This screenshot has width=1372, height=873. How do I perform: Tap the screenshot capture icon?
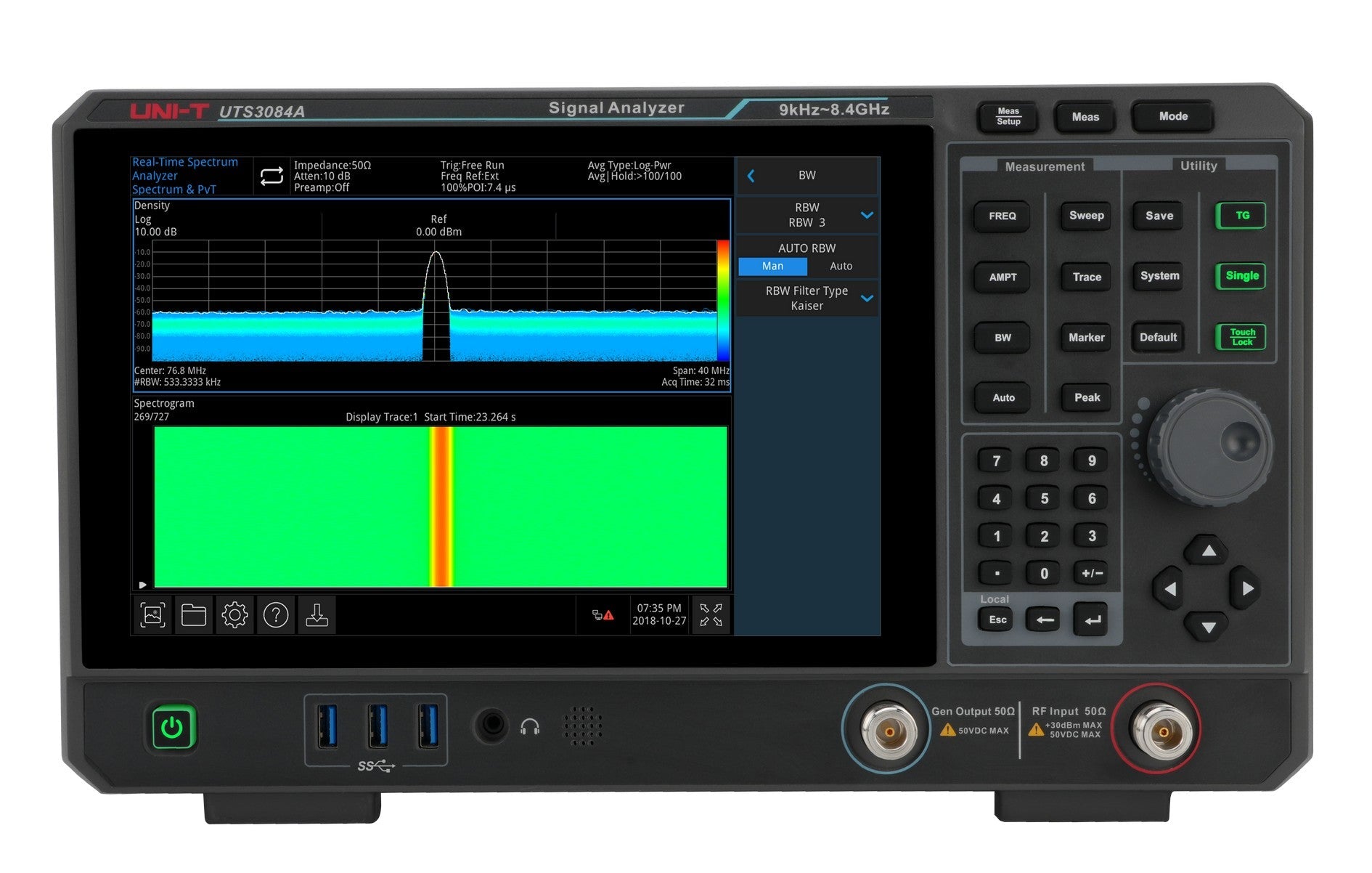pyautogui.click(x=152, y=615)
